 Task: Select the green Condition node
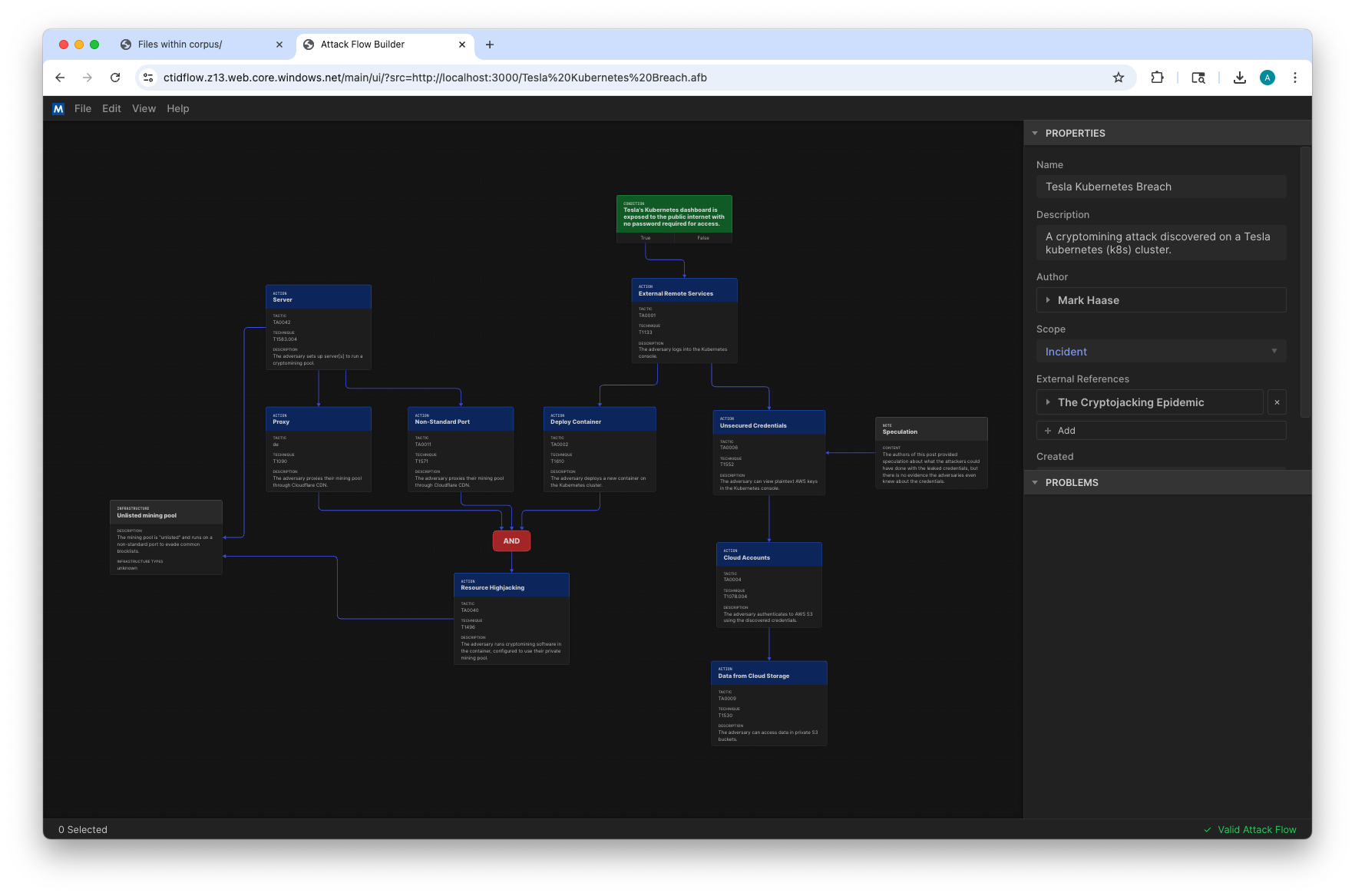pos(674,213)
